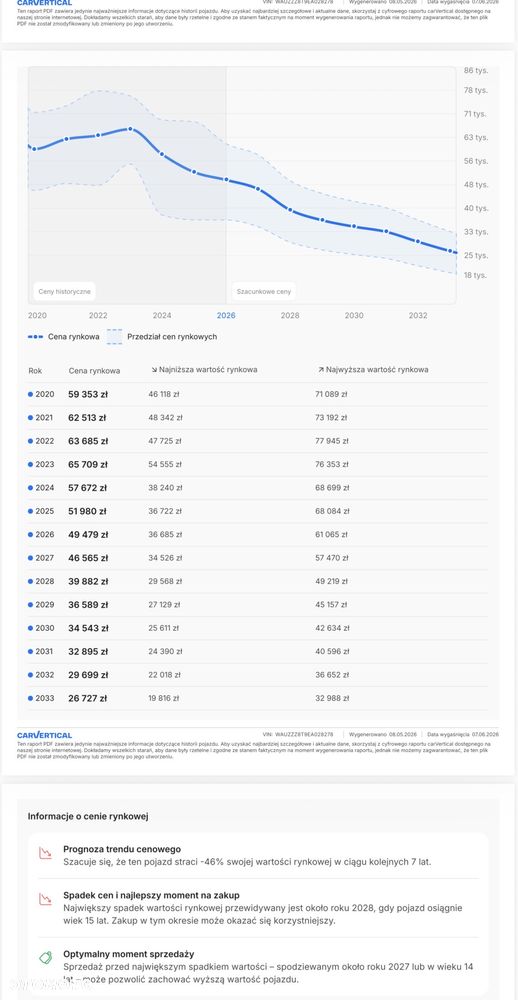This screenshot has width=518, height=1000.
Task: Click the 2020 x-axis year label
Action: click(38, 316)
